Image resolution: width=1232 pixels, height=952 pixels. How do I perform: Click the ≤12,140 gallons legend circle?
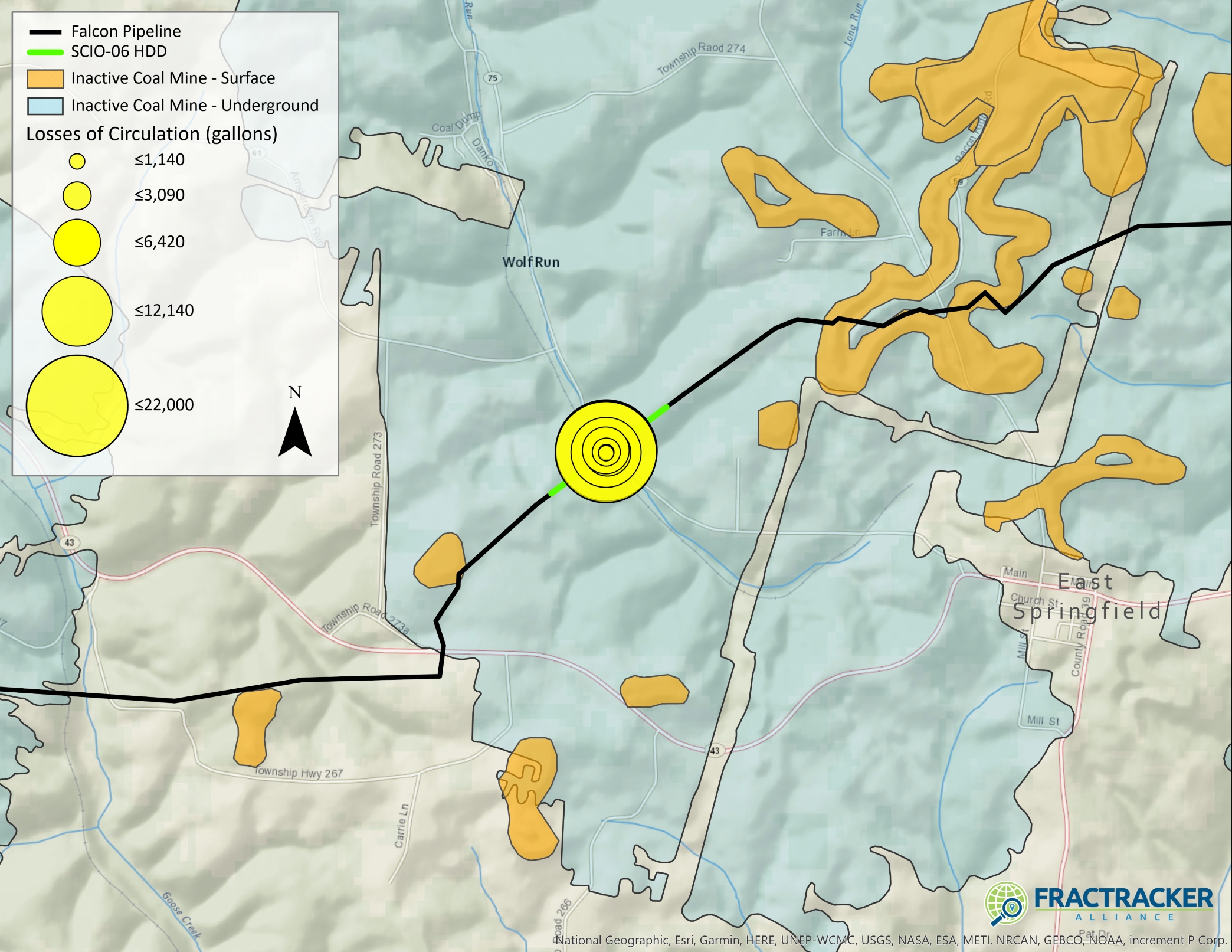pyautogui.click(x=77, y=311)
